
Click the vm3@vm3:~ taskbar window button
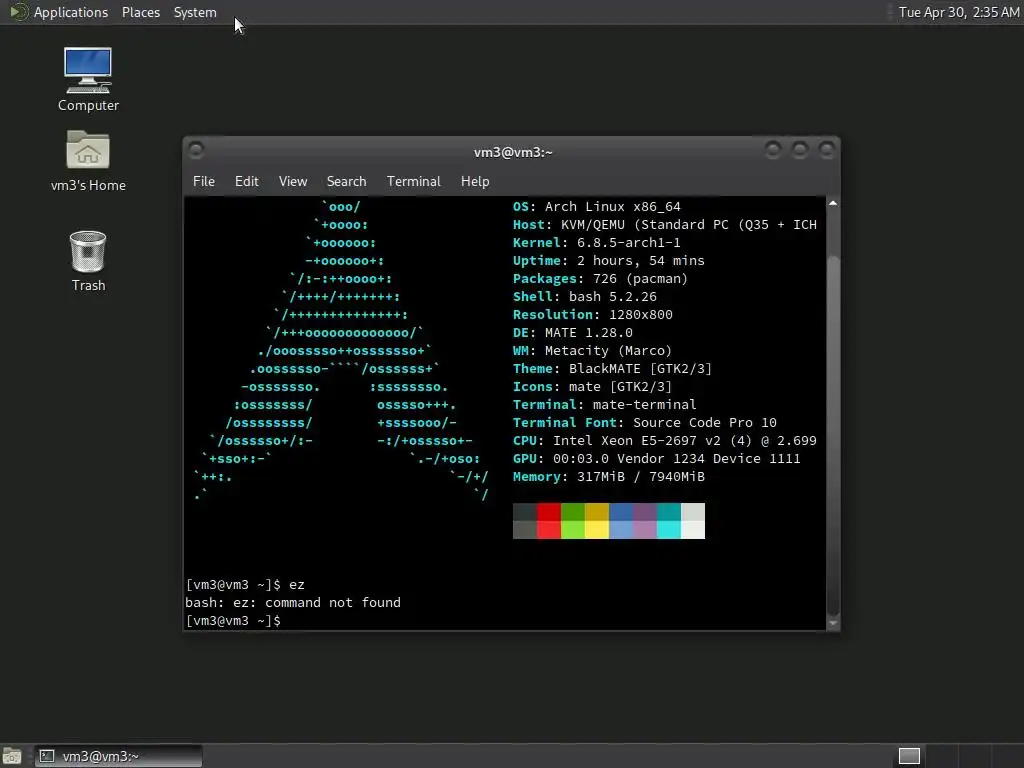[118, 756]
